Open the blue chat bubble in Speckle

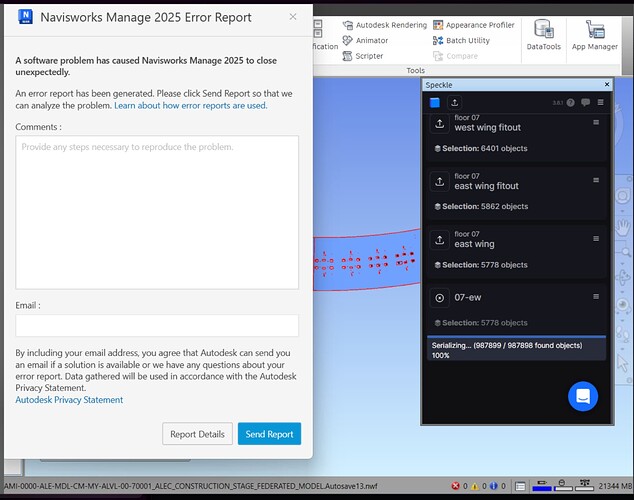click(583, 396)
